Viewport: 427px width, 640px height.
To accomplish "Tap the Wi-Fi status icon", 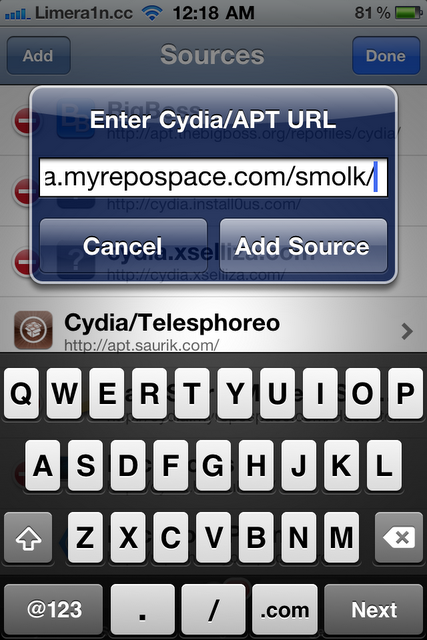I will pyautogui.click(x=152, y=13).
